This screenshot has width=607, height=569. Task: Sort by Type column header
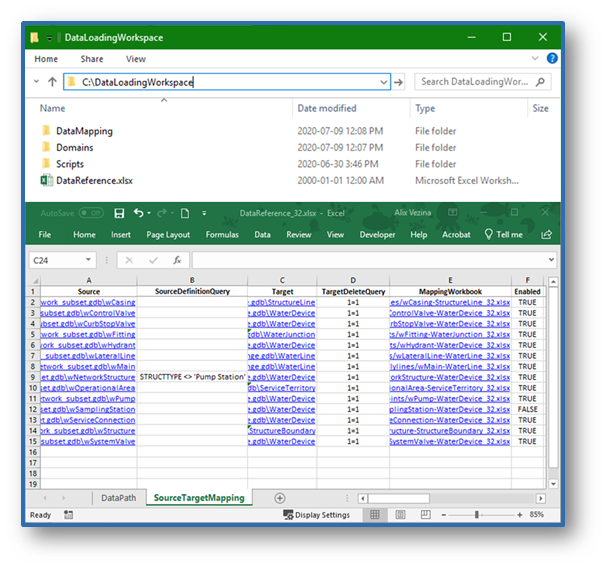point(425,108)
